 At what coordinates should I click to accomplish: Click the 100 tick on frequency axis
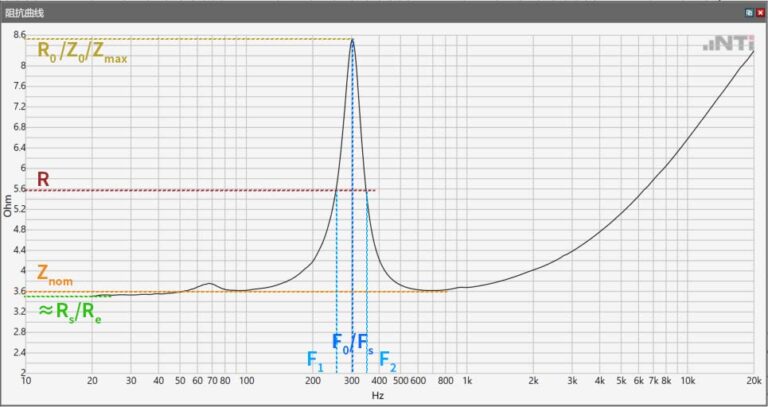click(x=246, y=381)
